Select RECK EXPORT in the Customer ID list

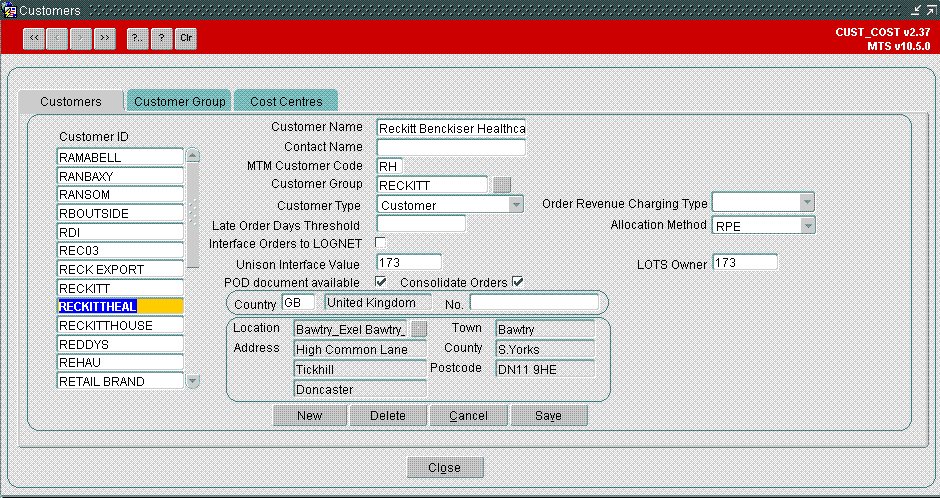[x=120, y=269]
